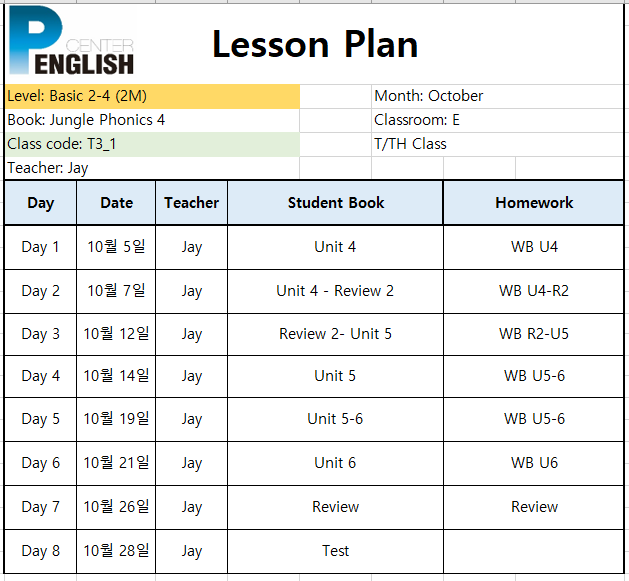Select the Lesson Plan title cell
The width and height of the screenshot is (629, 581).
click(x=315, y=44)
